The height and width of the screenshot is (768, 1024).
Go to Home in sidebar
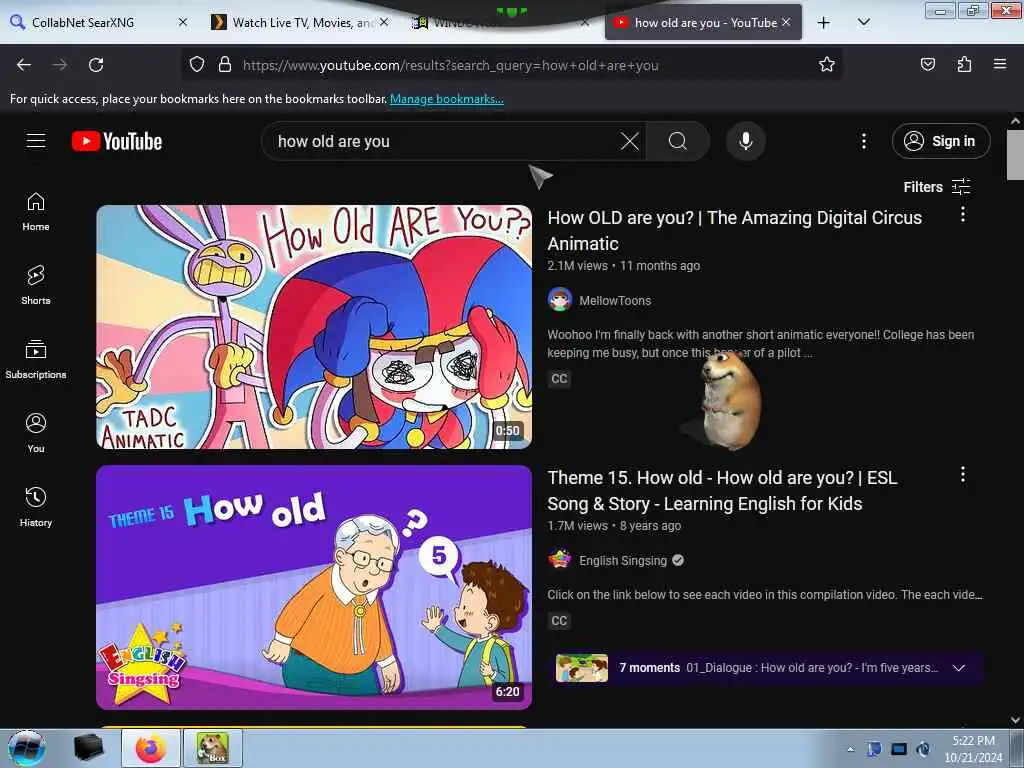(x=36, y=212)
